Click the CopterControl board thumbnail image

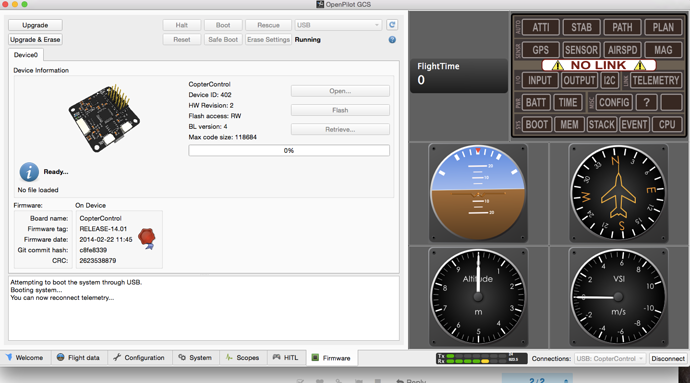pyautogui.click(x=104, y=118)
